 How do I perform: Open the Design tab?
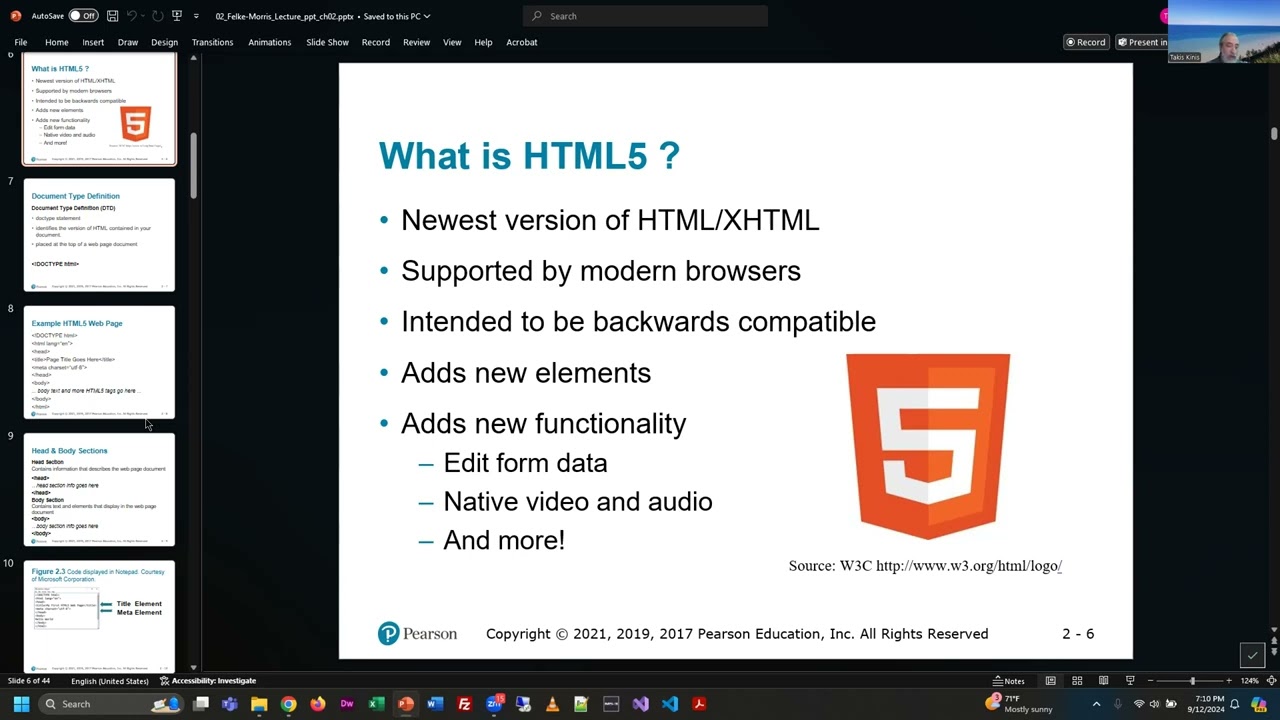click(x=164, y=42)
